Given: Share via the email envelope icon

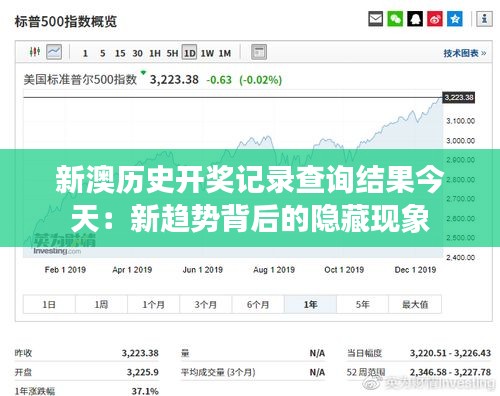Looking at the screenshot, I should 375,19.
